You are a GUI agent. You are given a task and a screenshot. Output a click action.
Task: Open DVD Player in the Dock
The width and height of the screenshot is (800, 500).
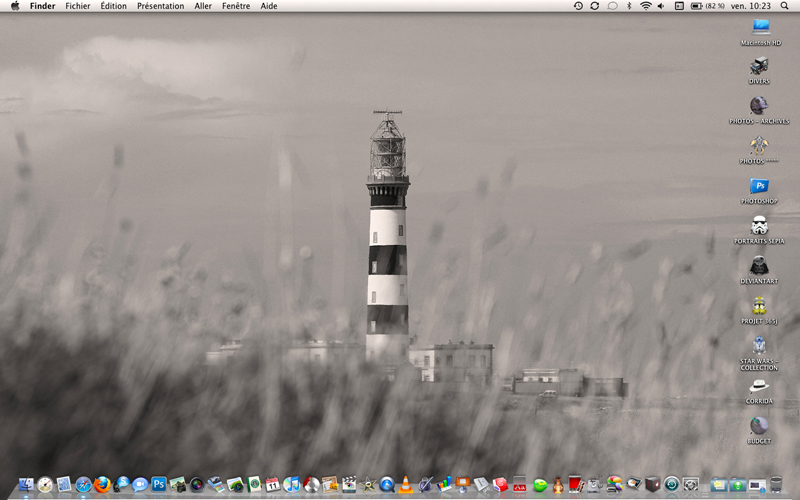[x=311, y=485]
